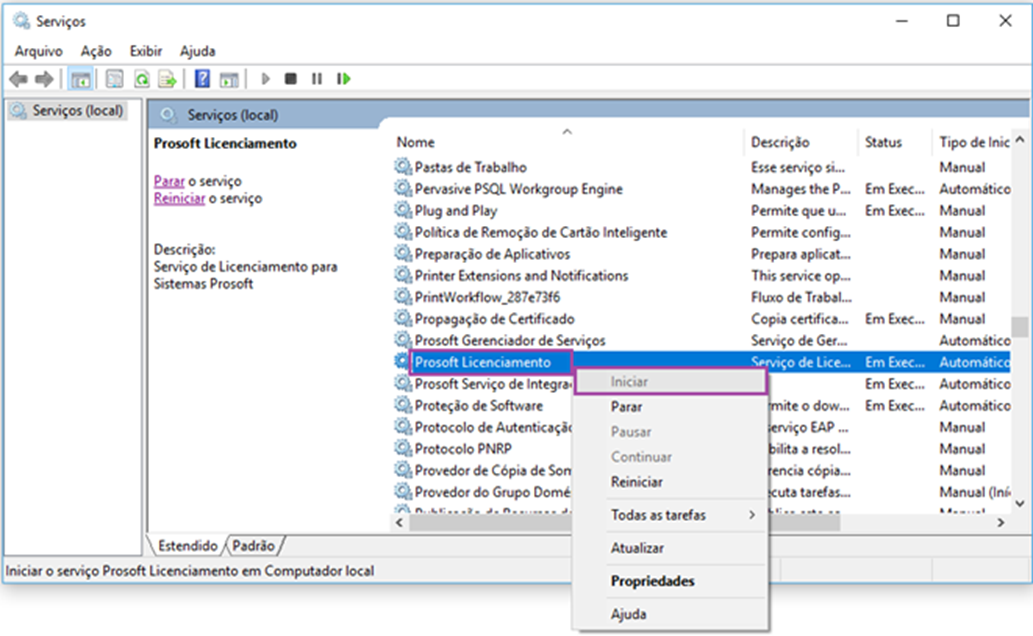Click the horizontal scrollbar right arrow
Viewport: 1033px width, 636px height.
pyautogui.click(x=1001, y=523)
